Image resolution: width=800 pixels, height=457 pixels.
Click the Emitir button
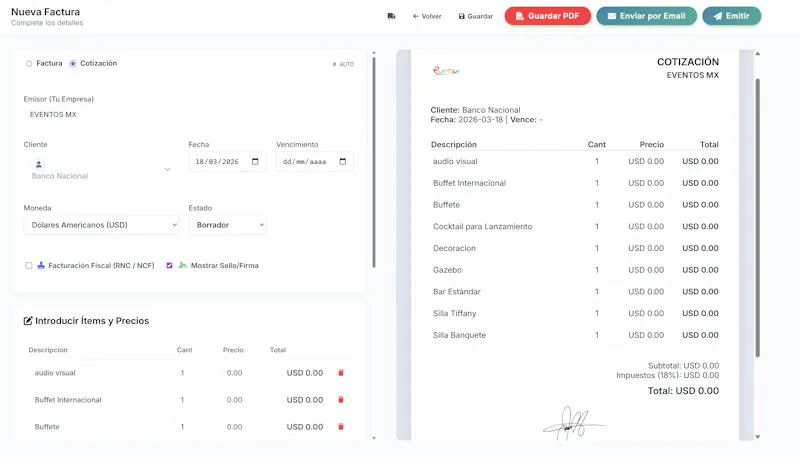click(732, 16)
